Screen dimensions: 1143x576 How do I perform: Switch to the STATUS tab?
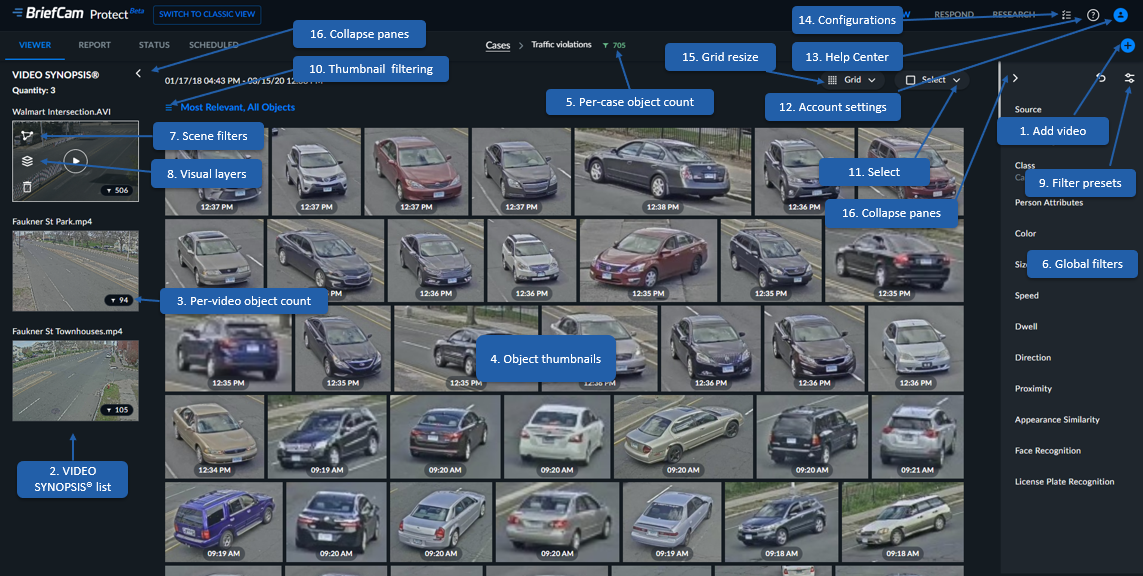154,45
